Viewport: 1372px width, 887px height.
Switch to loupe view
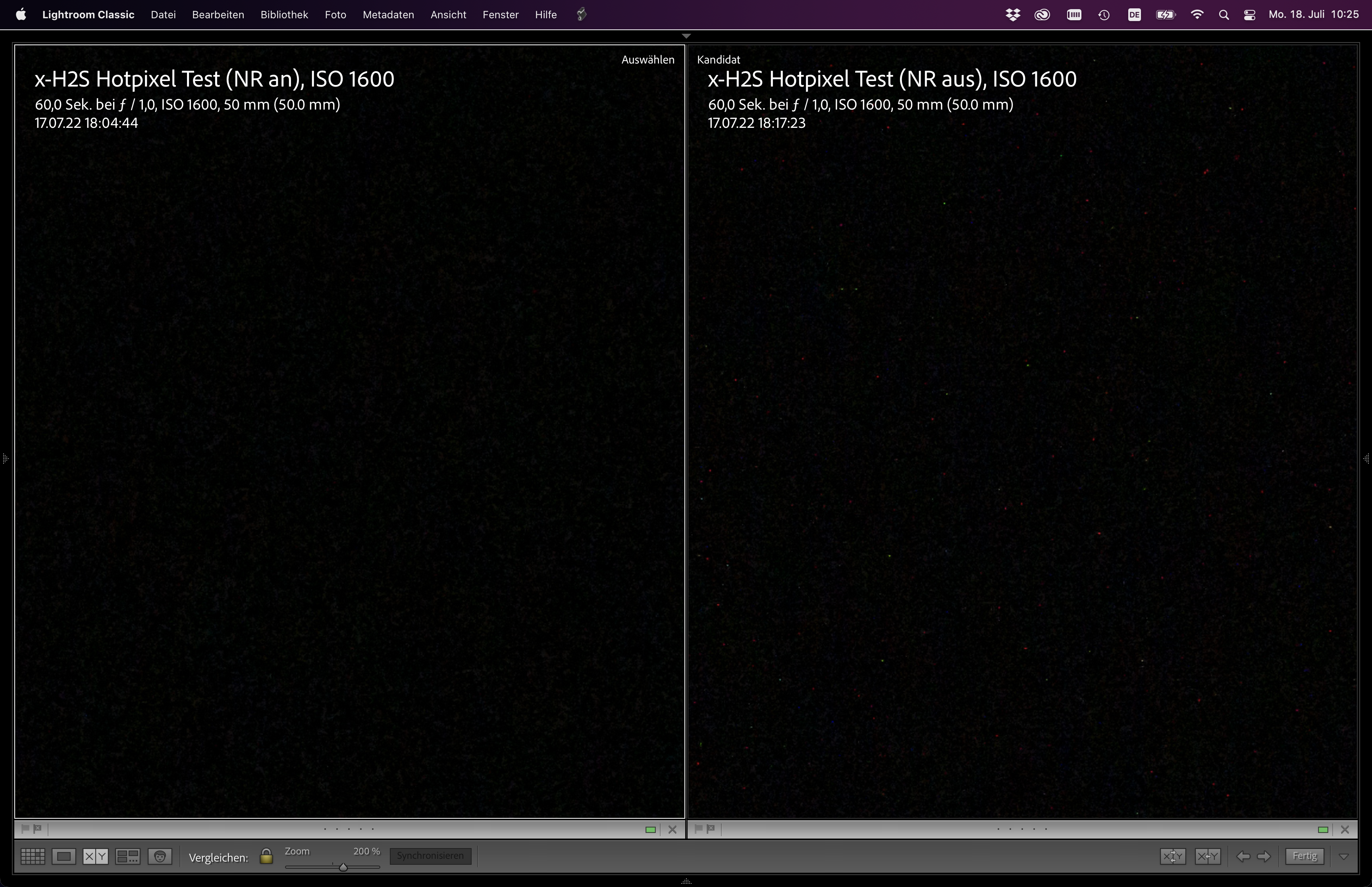[x=64, y=856]
